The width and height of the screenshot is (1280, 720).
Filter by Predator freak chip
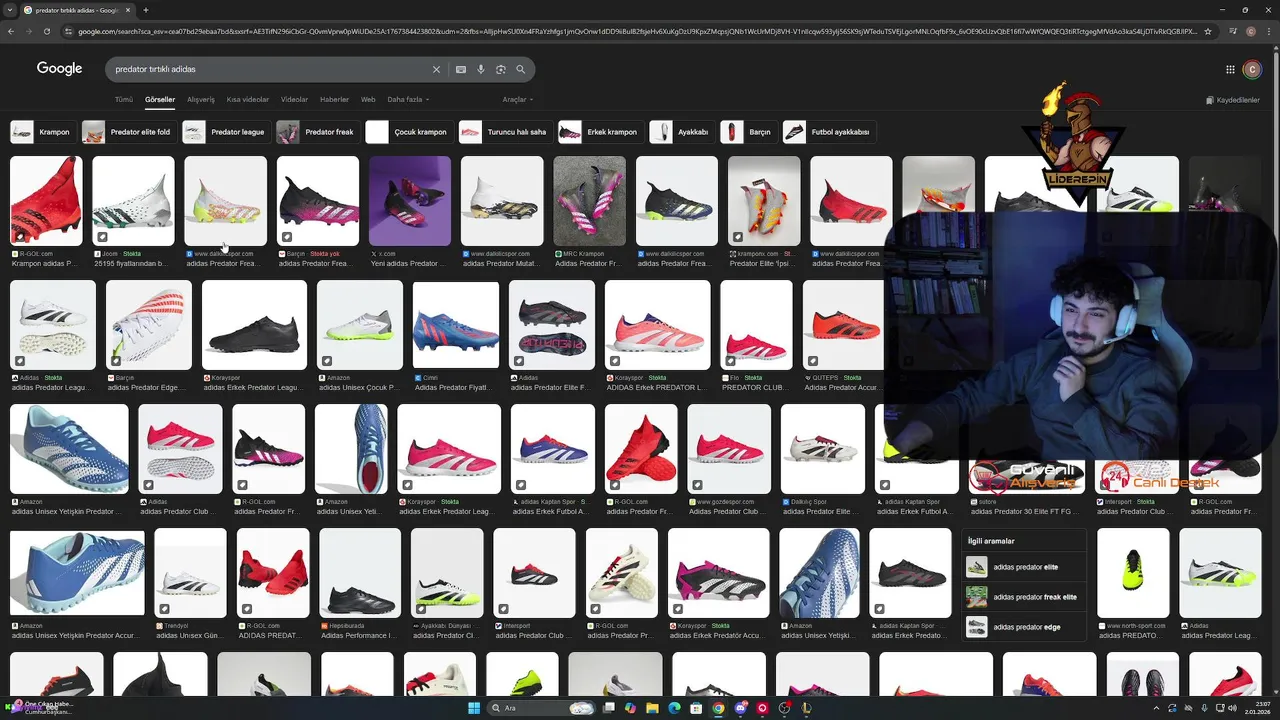(x=316, y=132)
